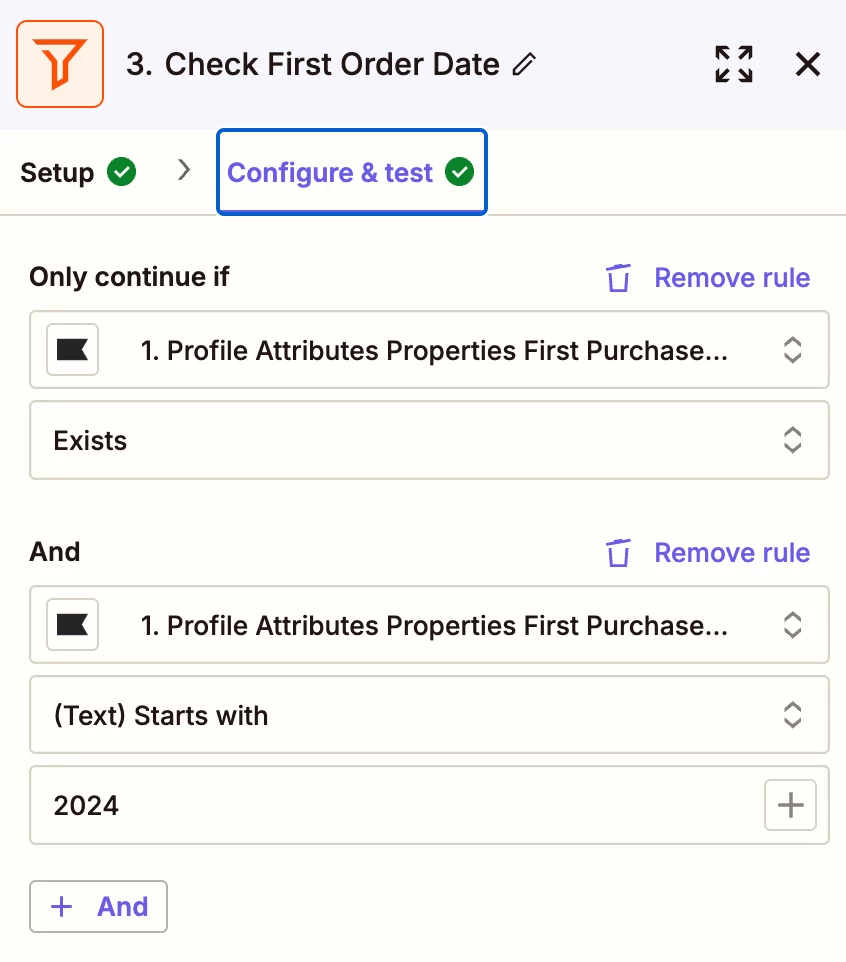Open first Profile Attributes field dropdown
The image size is (846, 962).
tap(429, 350)
